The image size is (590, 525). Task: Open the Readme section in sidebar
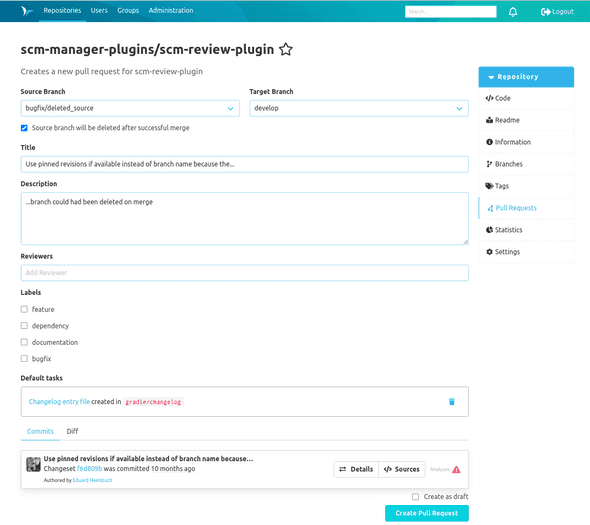[526, 120]
